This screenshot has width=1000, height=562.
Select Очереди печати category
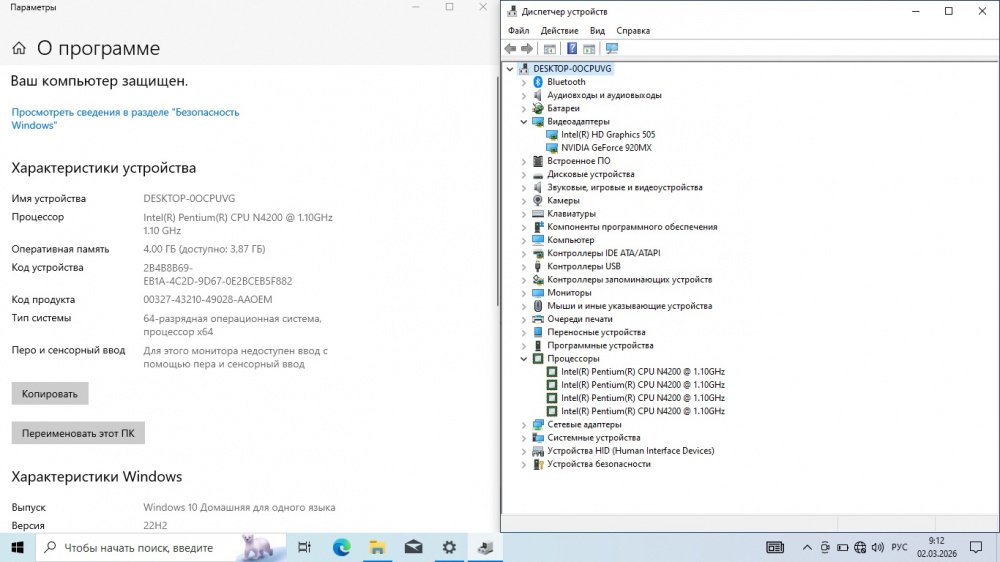[x=579, y=319]
